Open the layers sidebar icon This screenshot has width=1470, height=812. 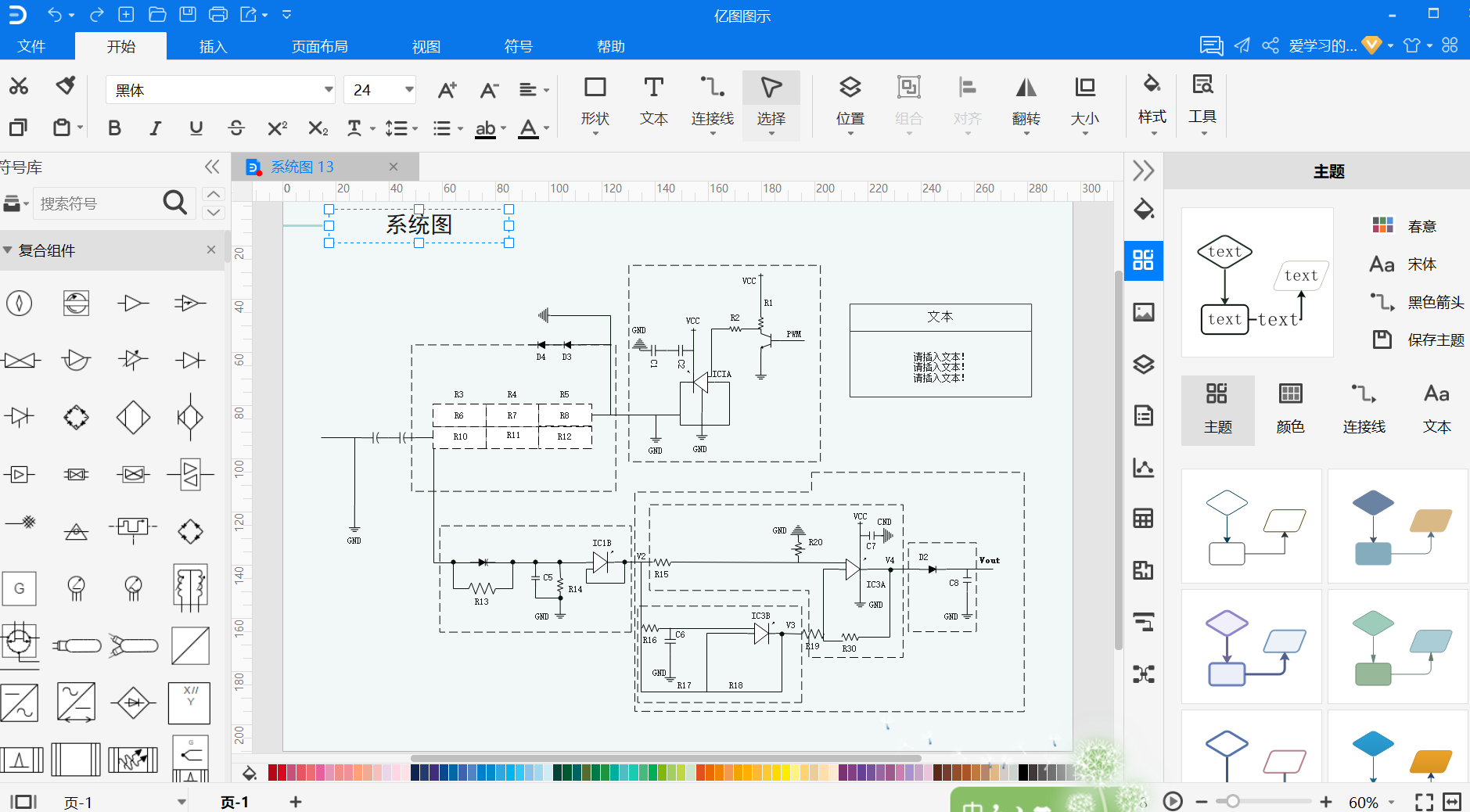click(1144, 364)
